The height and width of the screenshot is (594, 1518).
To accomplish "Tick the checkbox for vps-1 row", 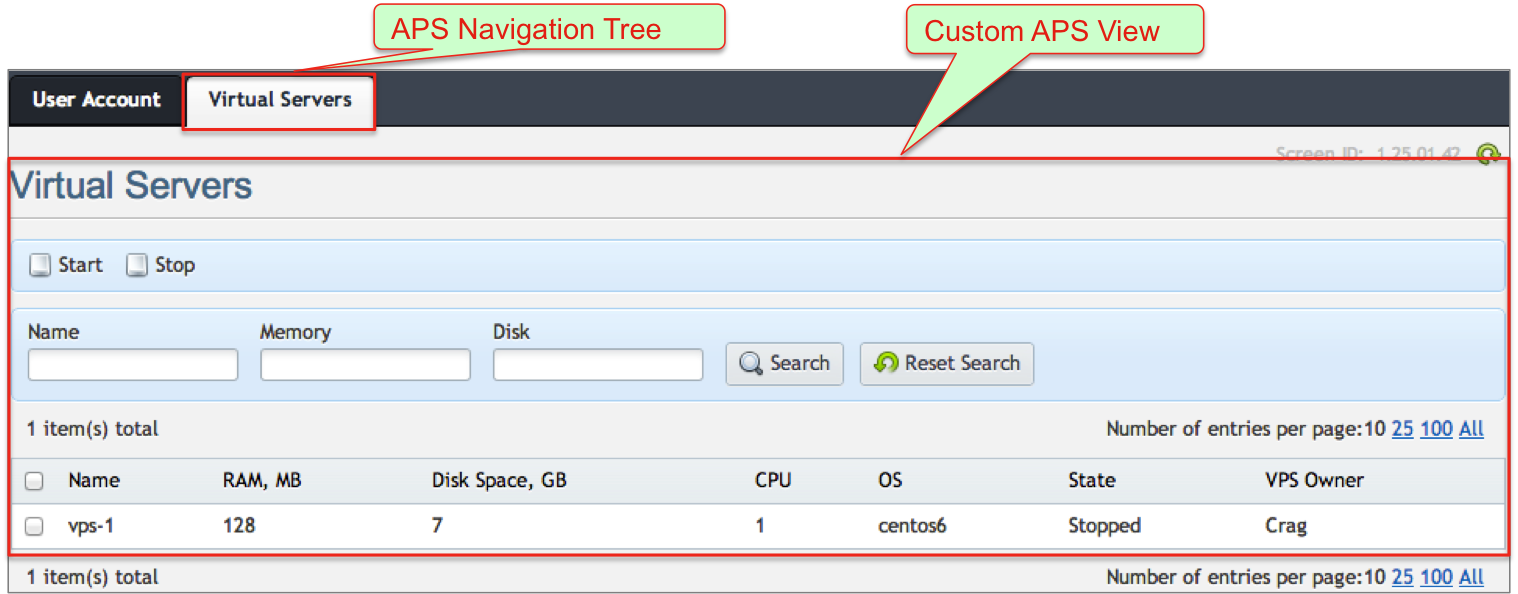I will click(x=34, y=526).
